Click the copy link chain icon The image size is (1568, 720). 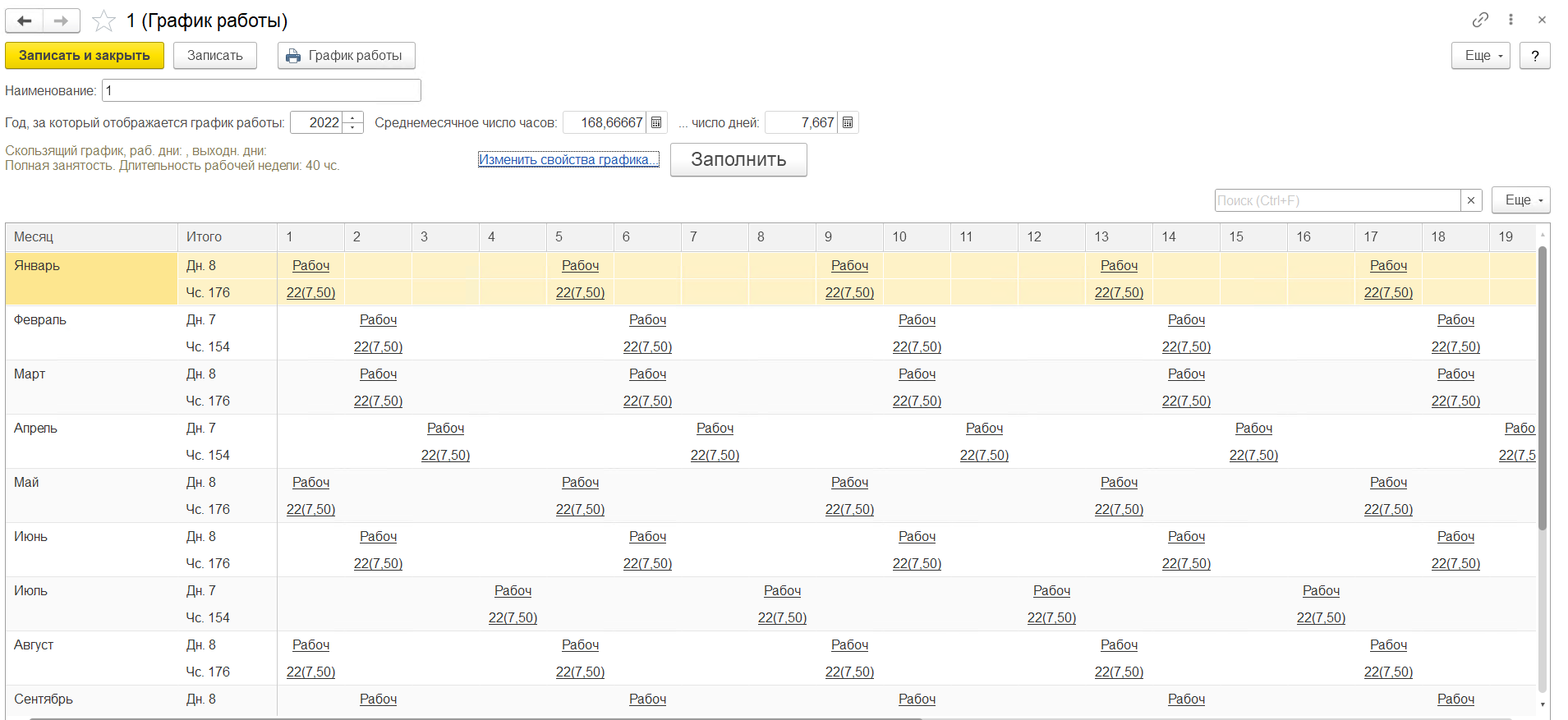[1480, 20]
